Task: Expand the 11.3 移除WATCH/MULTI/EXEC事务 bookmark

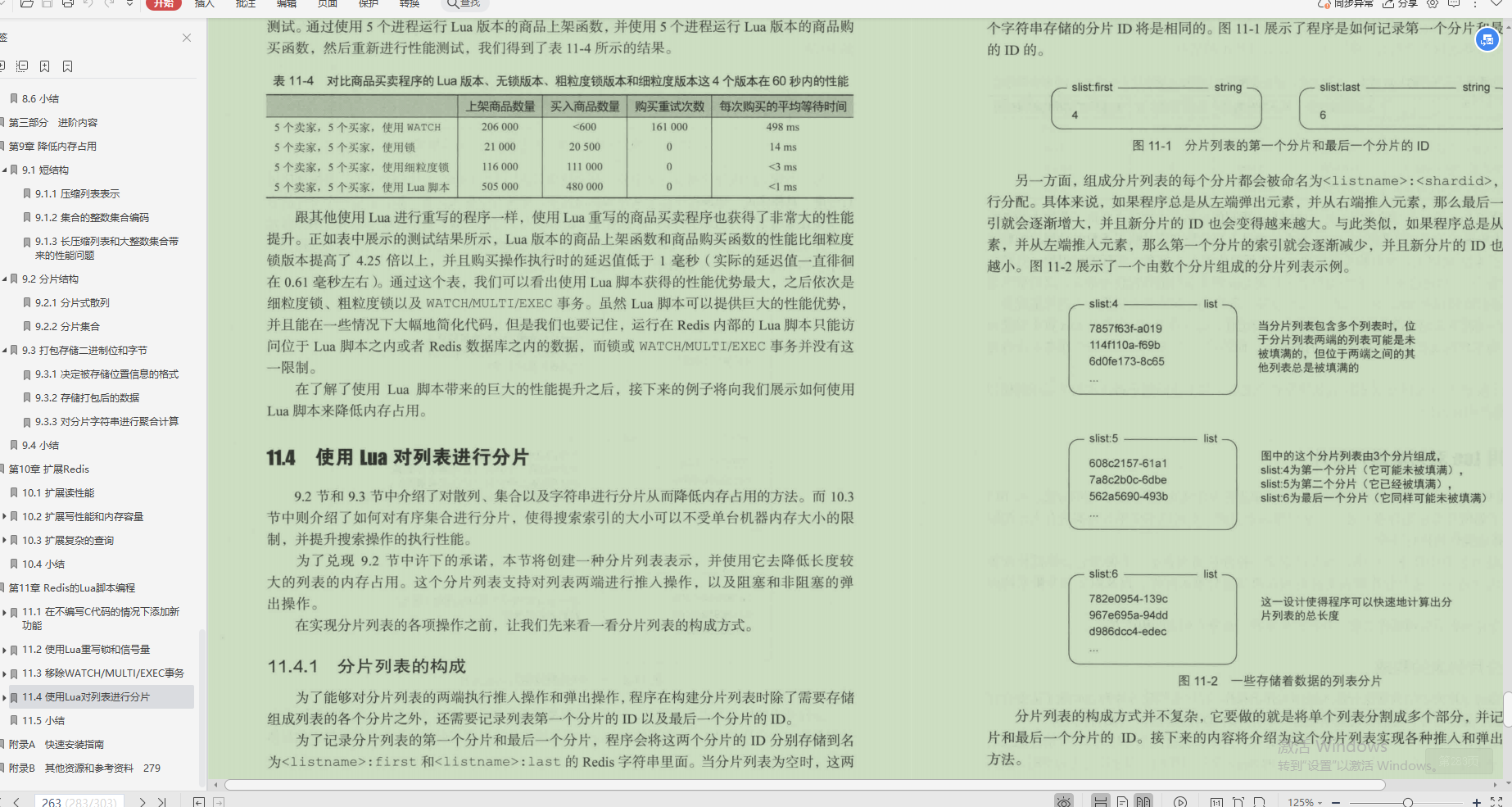Action: [4, 673]
